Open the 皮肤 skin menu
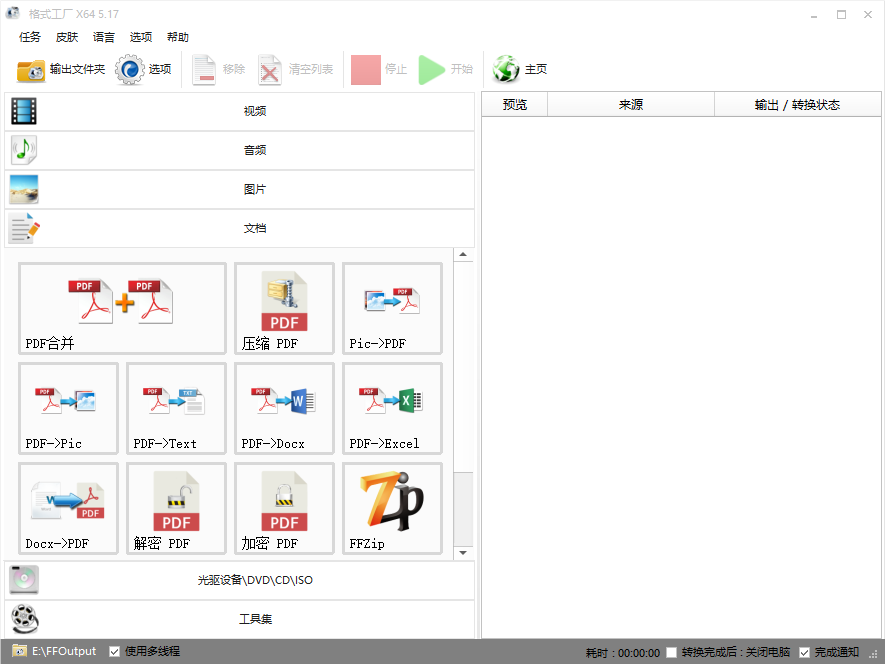Viewport: 885px width, 664px height. (x=67, y=37)
